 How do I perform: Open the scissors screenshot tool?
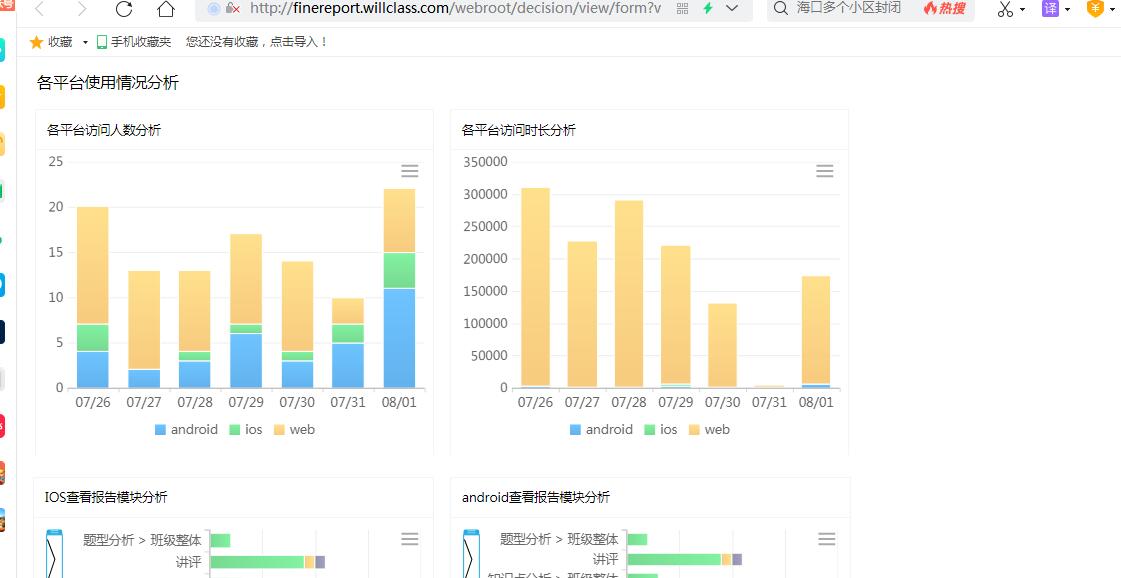click(x=1005, y=9)
